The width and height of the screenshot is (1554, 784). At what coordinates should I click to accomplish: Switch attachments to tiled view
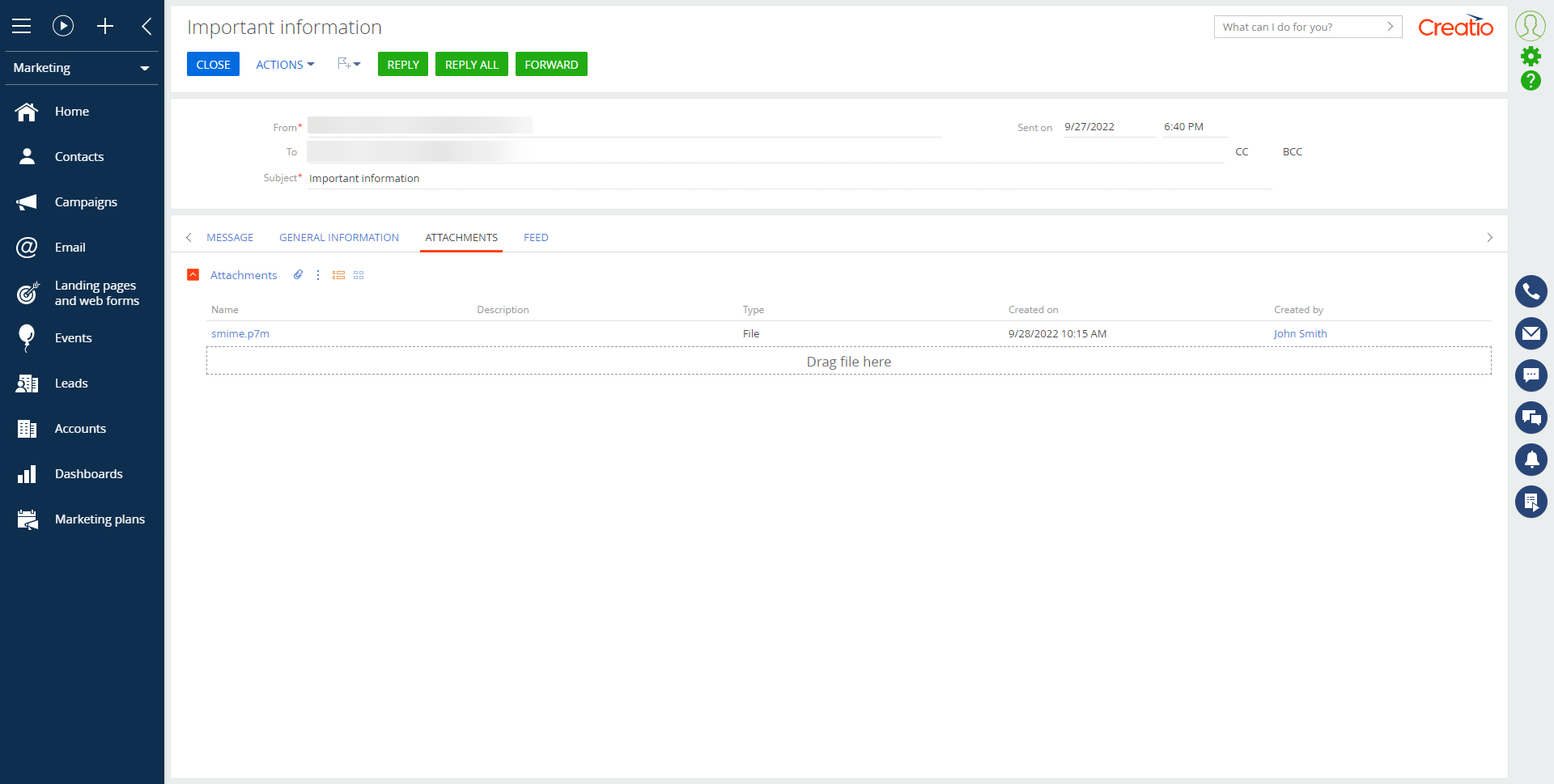click(359, 275)
